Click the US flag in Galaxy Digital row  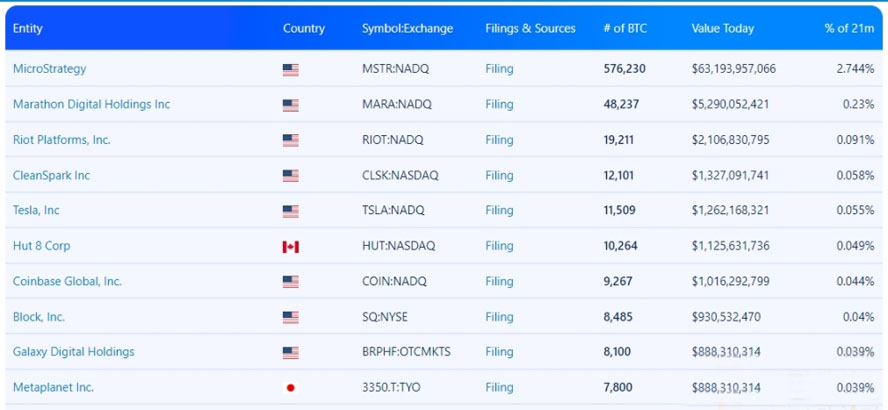point(291,352)
